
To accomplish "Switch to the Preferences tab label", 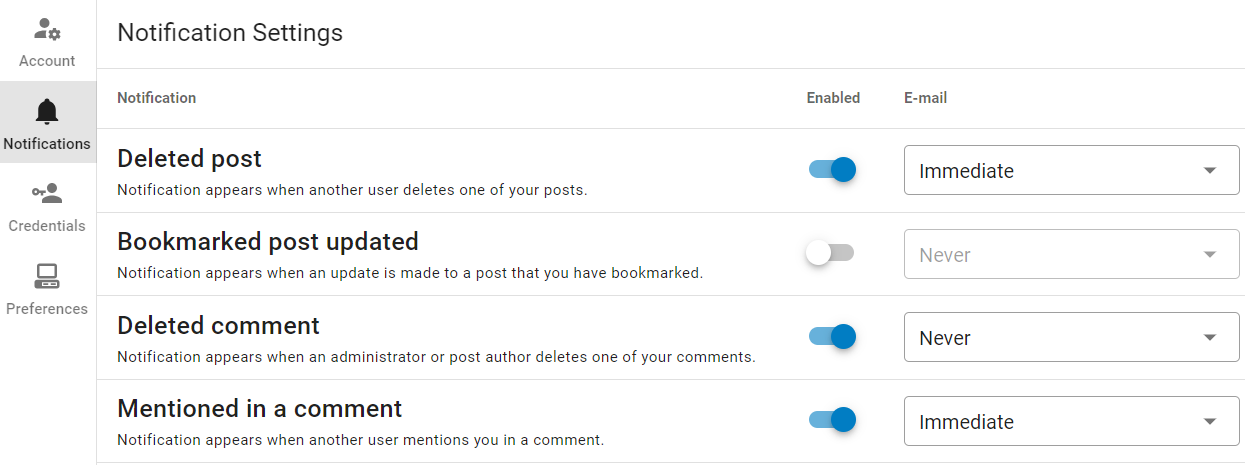I will [x=47, y=309].
